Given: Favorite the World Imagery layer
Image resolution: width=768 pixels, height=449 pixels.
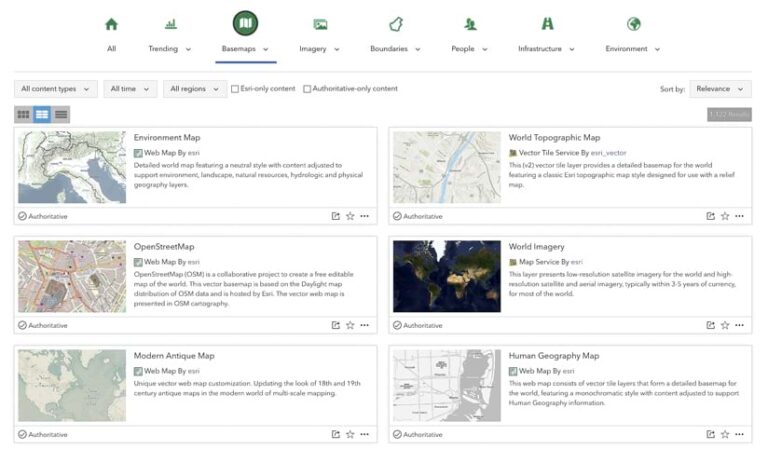Looking at the screenshot, I should (725, 325).
